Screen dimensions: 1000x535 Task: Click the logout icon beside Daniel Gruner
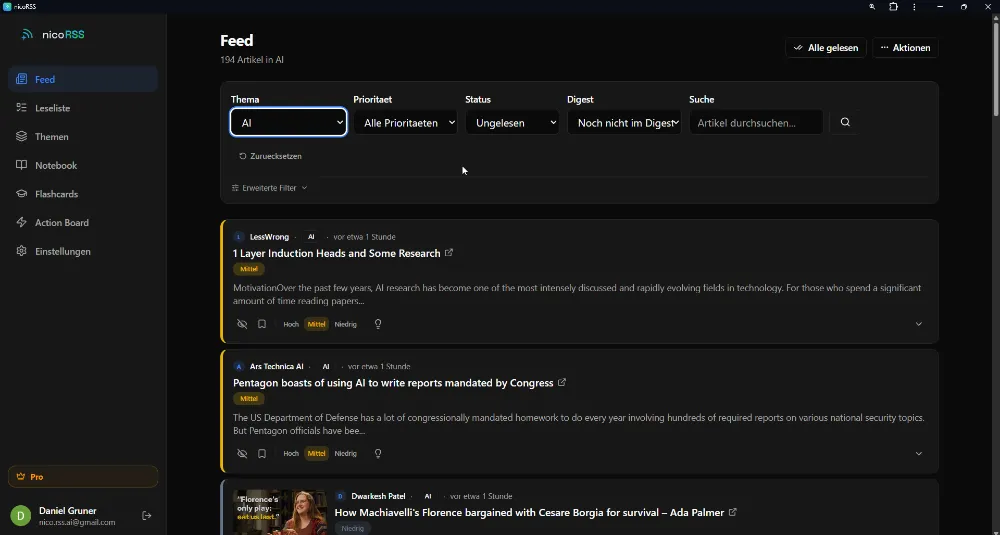tap(147, 515)
